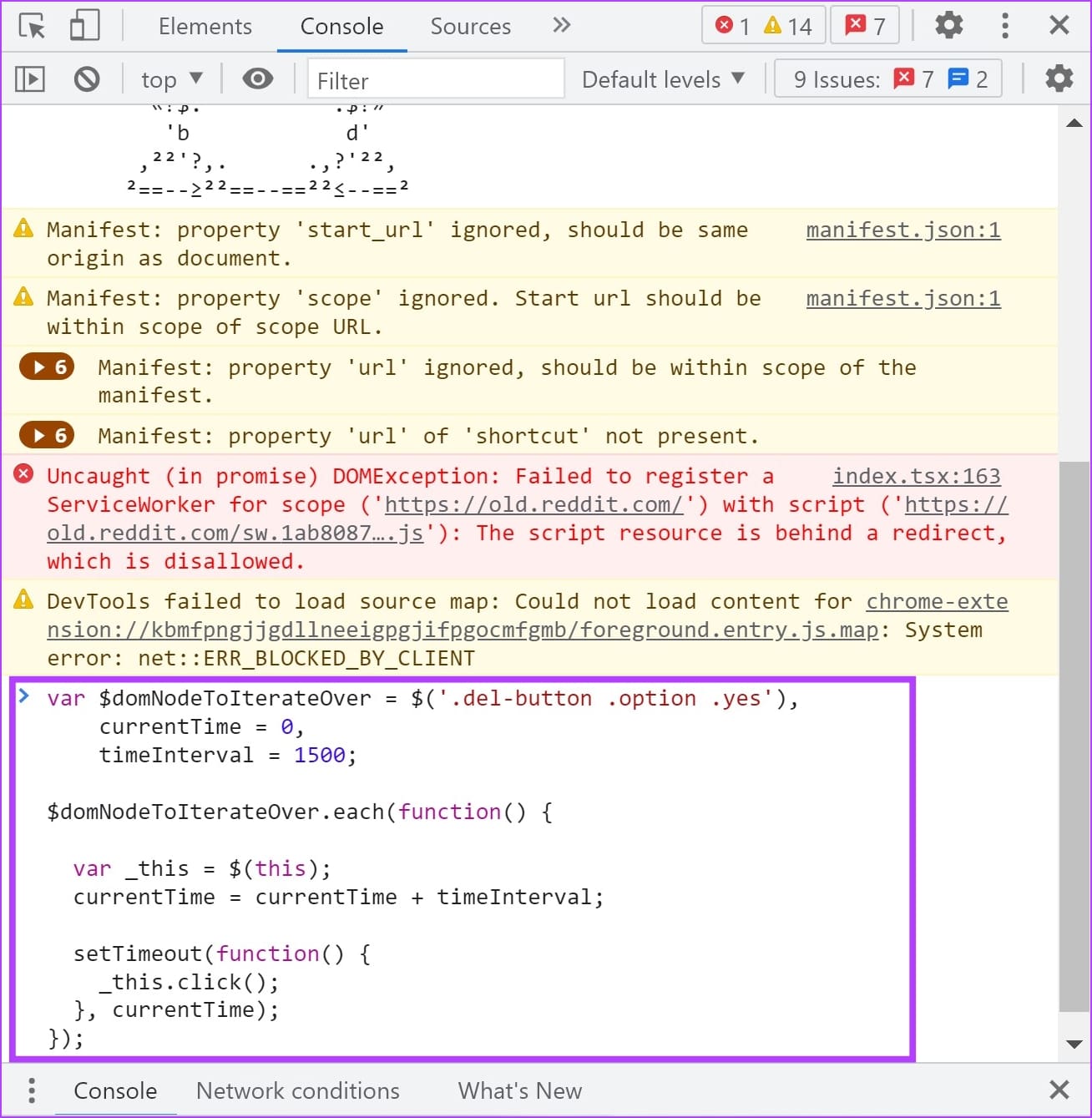Click the 9 Issues button
This screenshot has height=1118, width=1092.
888,79
